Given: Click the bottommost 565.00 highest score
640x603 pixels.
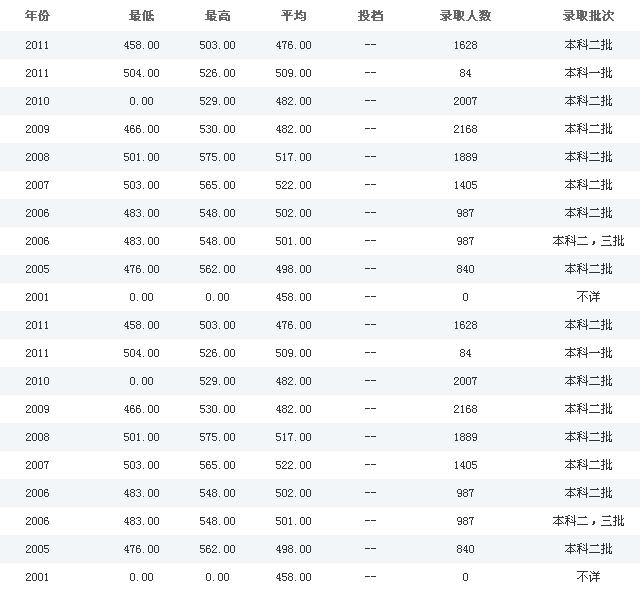Looking at the screenshot, I should [x=218, y=465].
